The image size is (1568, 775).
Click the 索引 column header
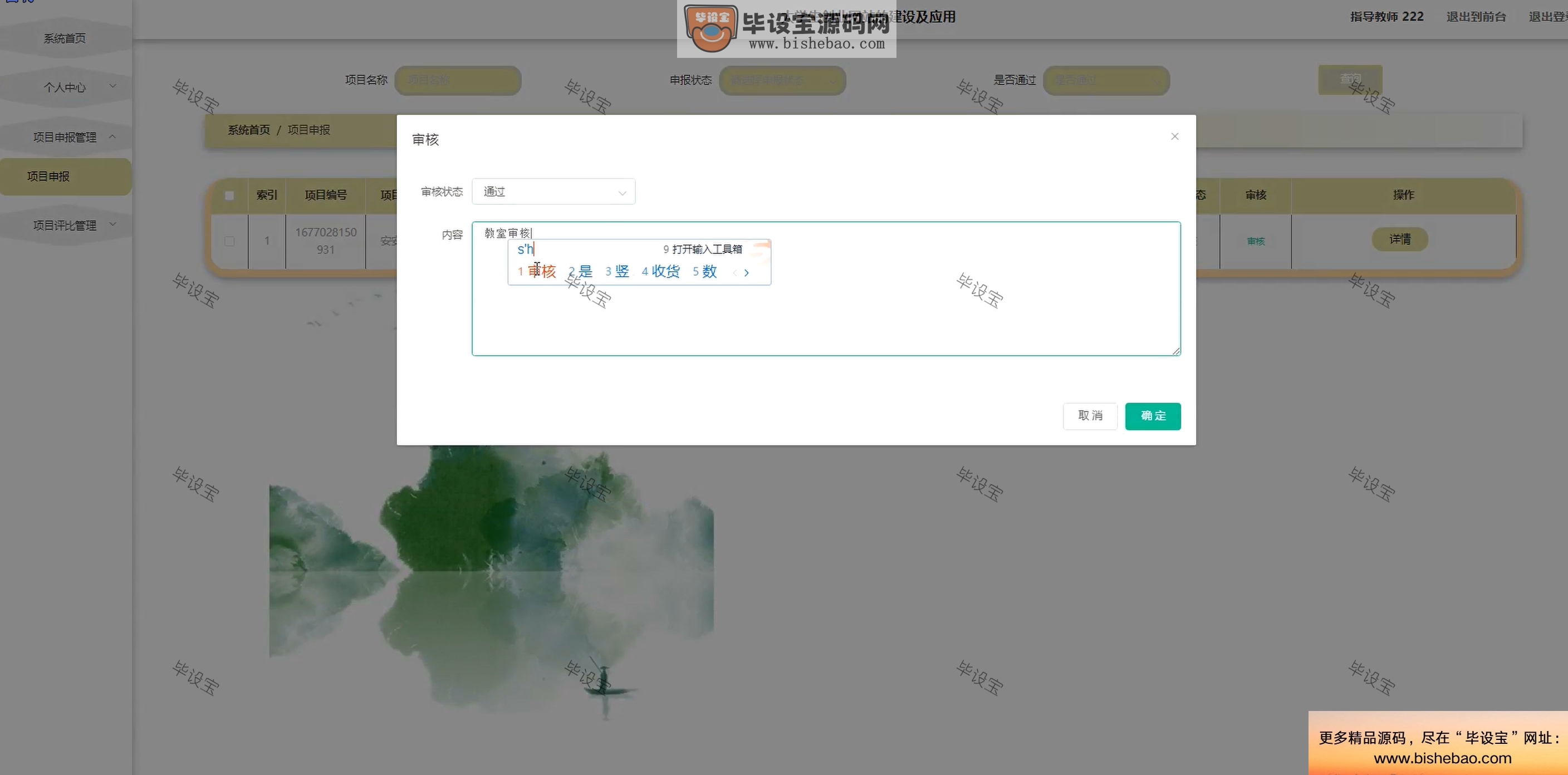point(267,195)
